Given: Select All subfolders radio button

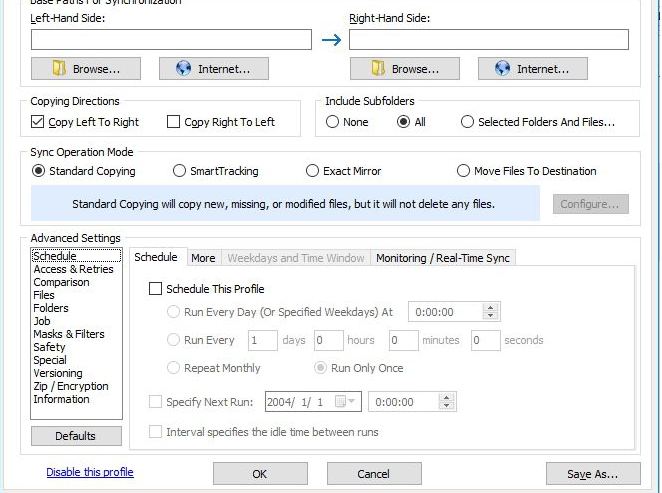Looking at the screenshot, I should (x=404, y=122).
